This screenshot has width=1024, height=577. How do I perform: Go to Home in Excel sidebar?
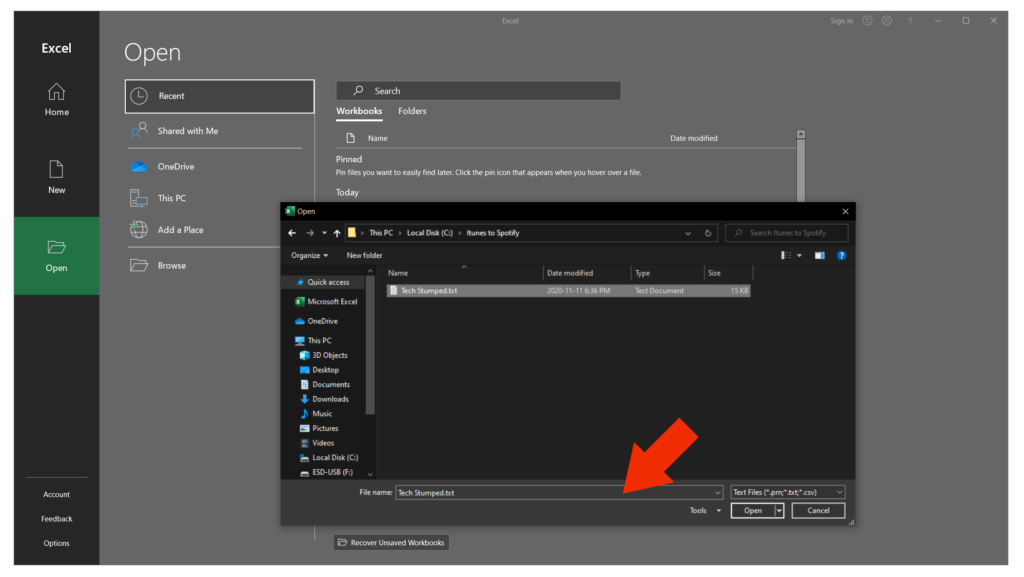pyautogui.click(x=56, y=100)
